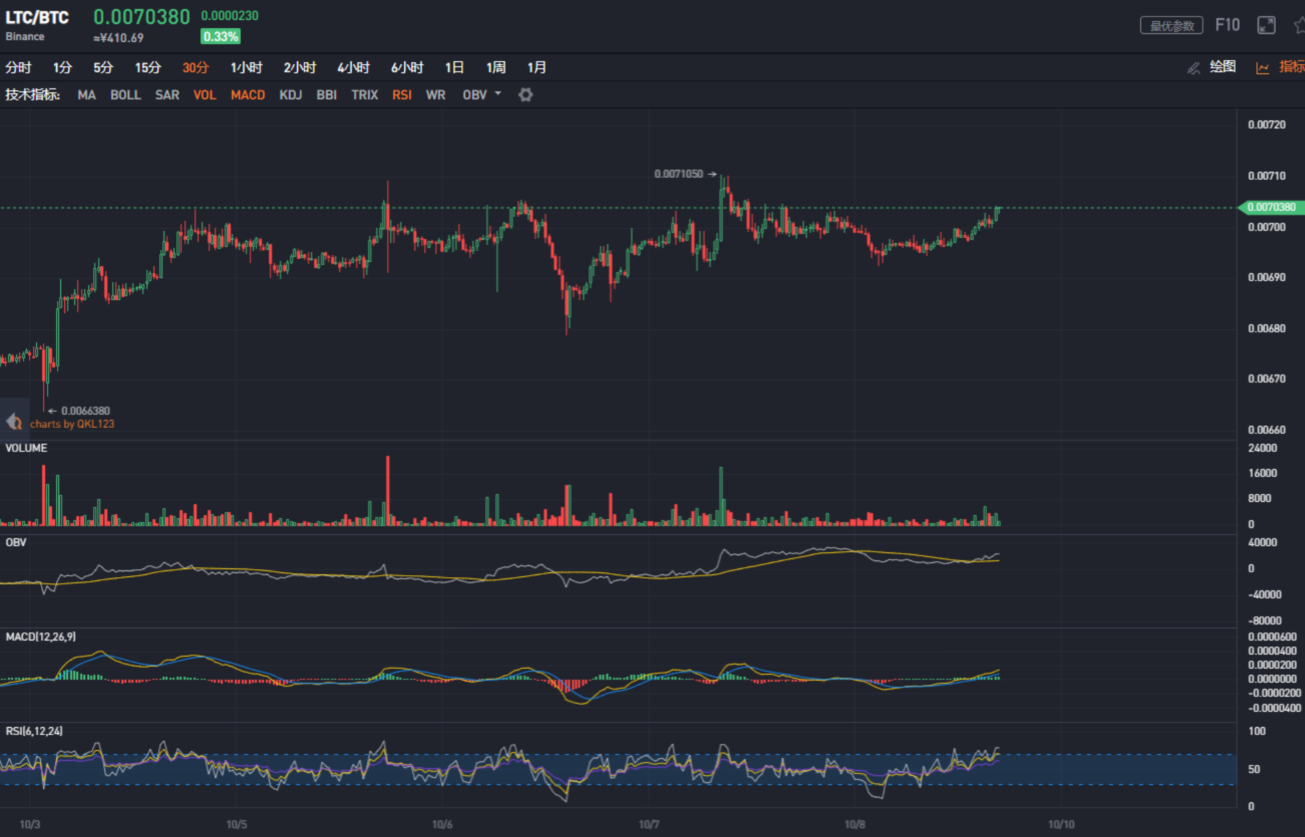
Task: Click the 0.0066380 low price label
Action: [85, 410]
